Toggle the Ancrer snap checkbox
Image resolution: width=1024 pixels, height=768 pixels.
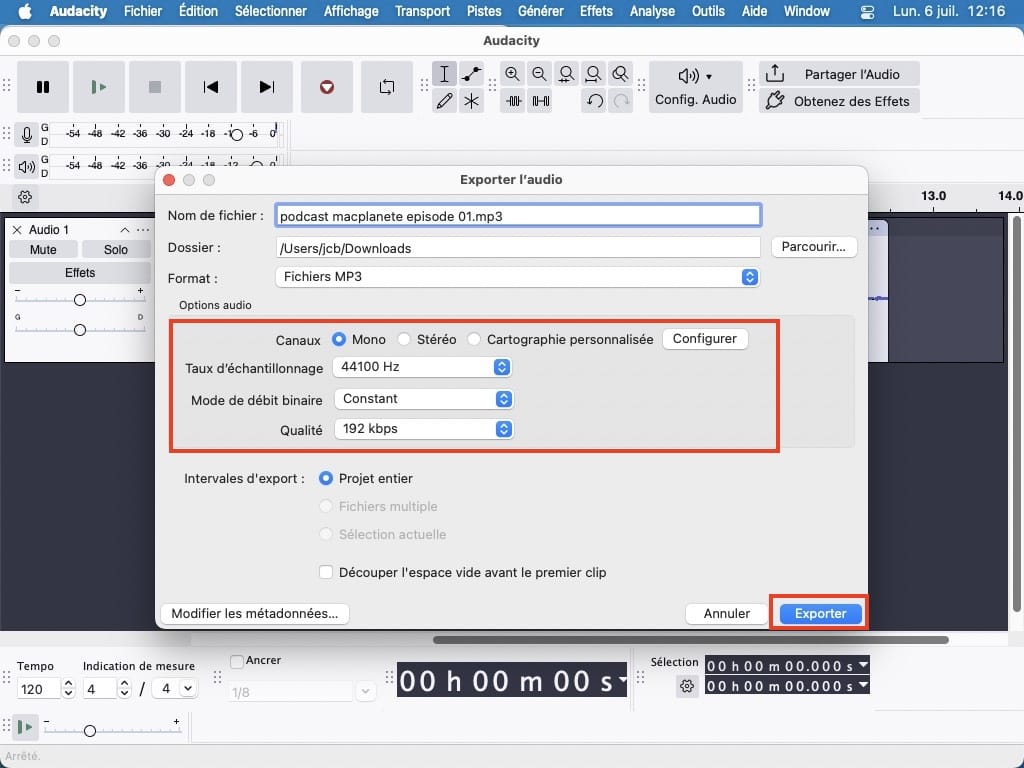coord(237,661)
